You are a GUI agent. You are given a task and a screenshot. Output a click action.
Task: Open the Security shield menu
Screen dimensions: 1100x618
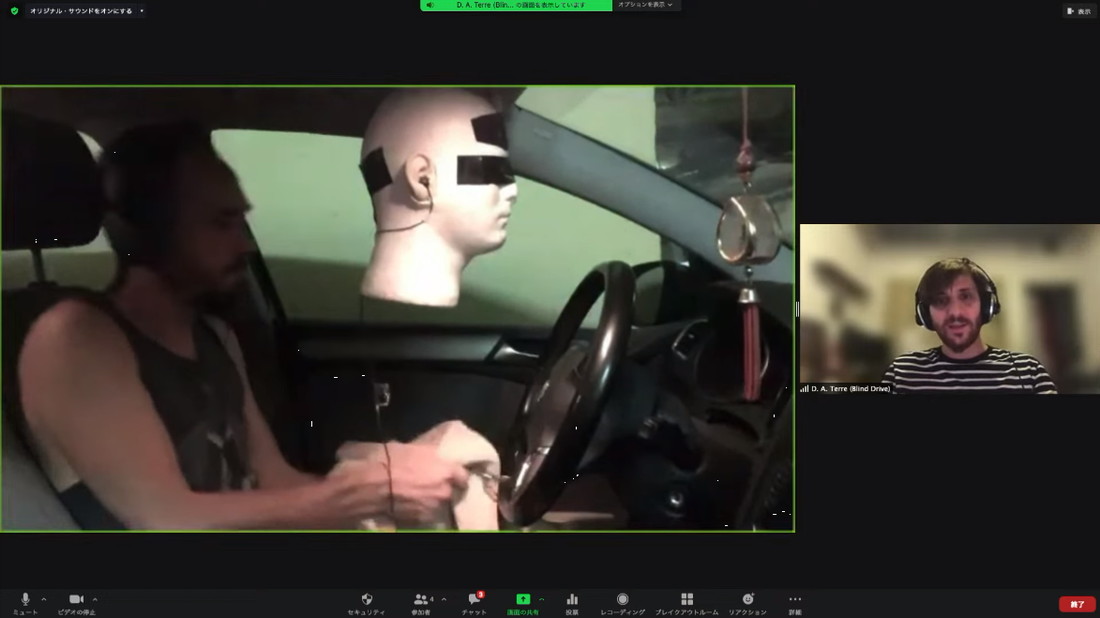pos(366,601)
